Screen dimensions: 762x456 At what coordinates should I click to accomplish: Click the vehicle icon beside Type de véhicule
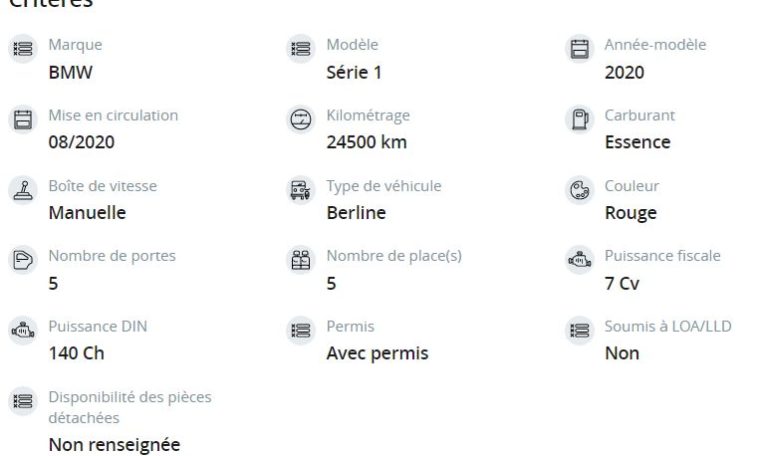click(x=299, y=190)
